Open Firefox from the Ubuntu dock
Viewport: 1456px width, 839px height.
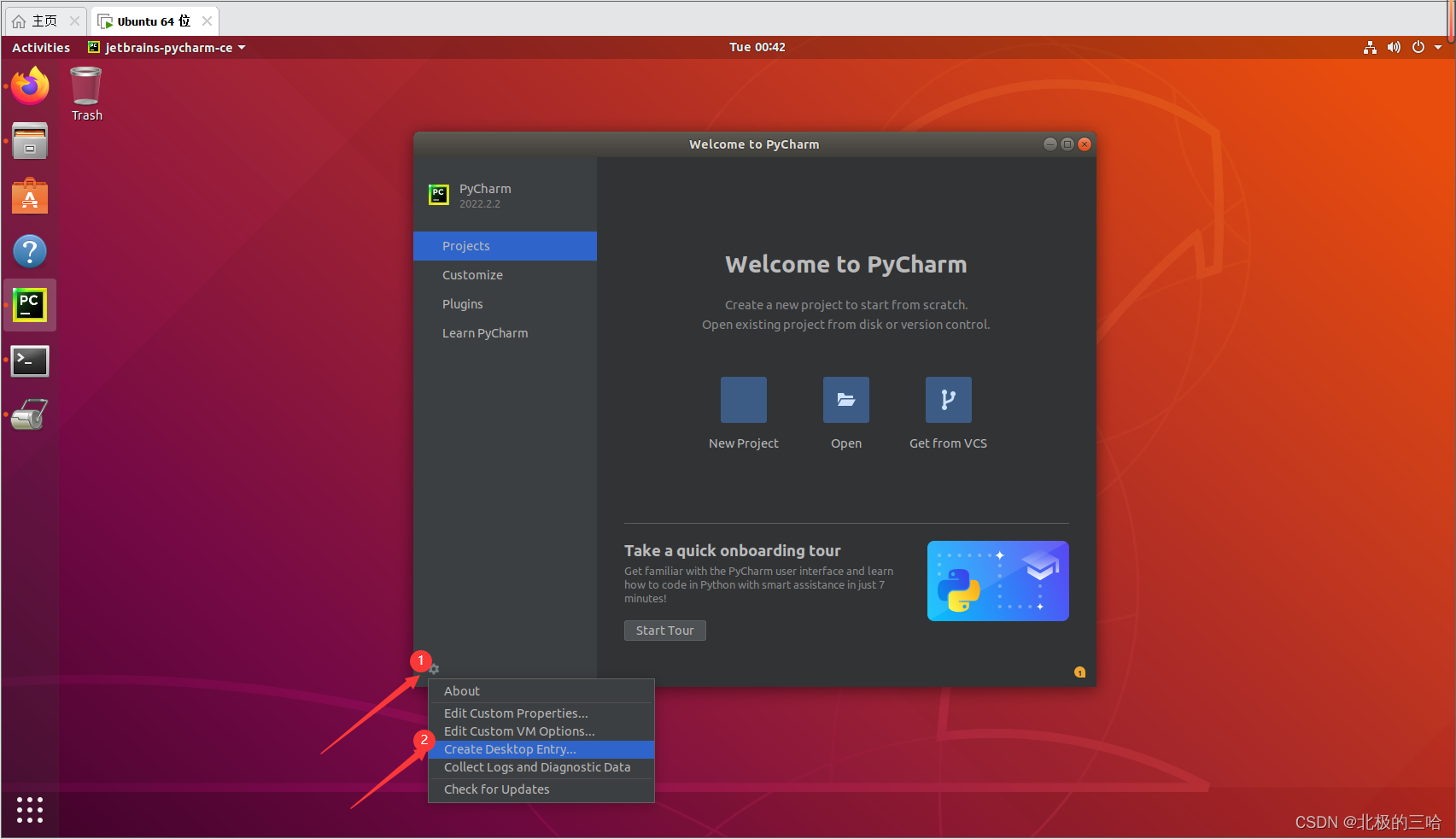click(30, 85)
